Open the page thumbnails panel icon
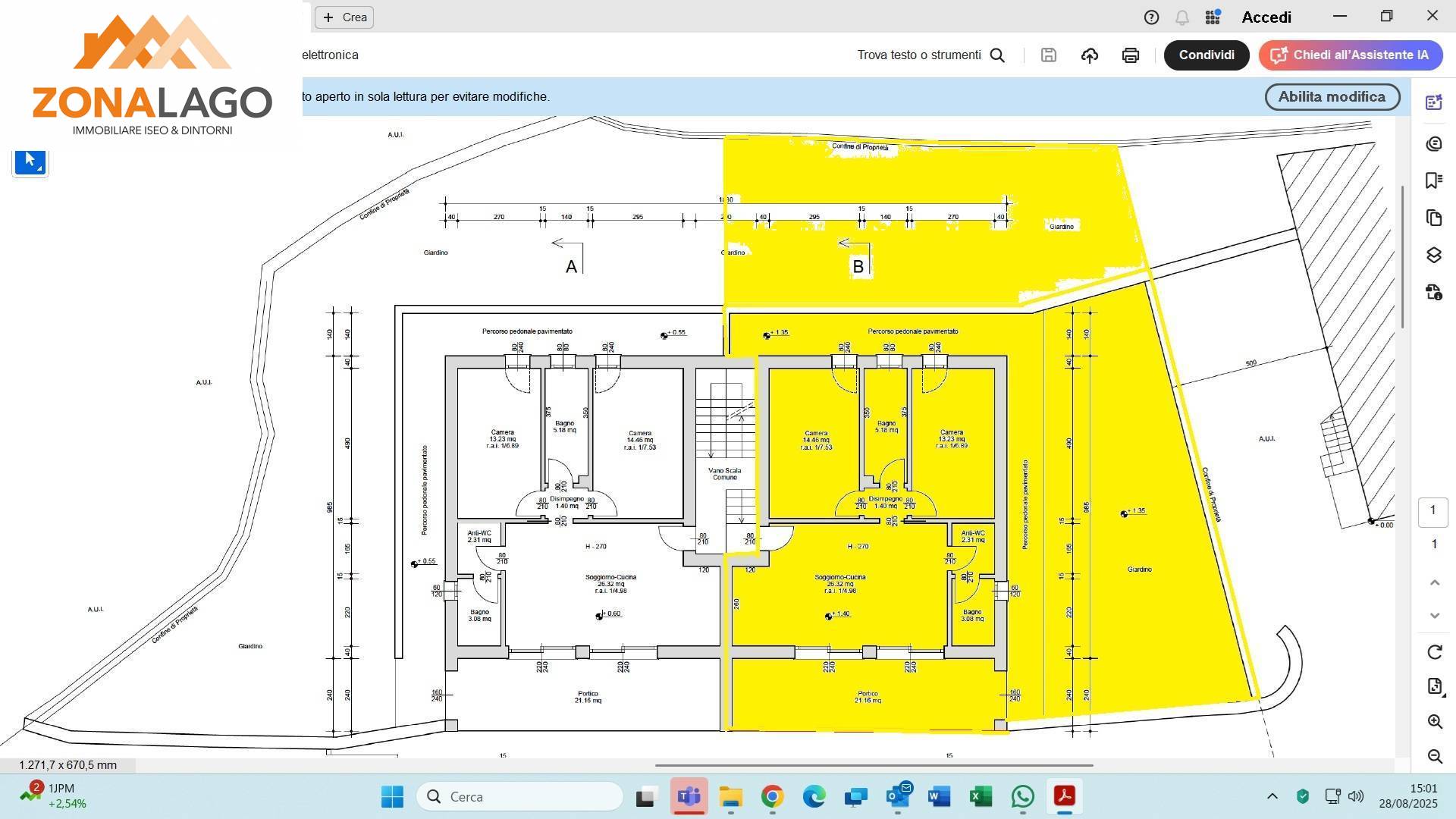This screenshot has width=1456, height=819. pyautogui.click(x=1433, y=218)
